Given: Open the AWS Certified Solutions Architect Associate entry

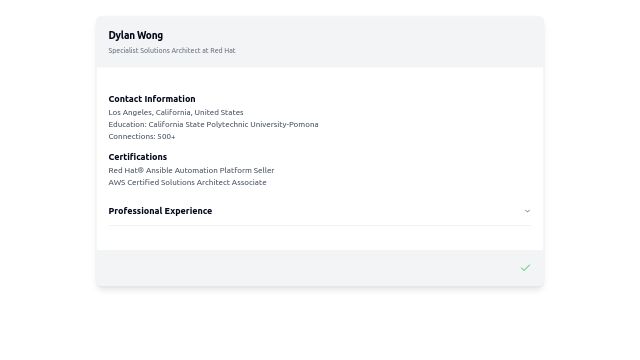Looking at the screenshot, I should click(x=187, y=182).
